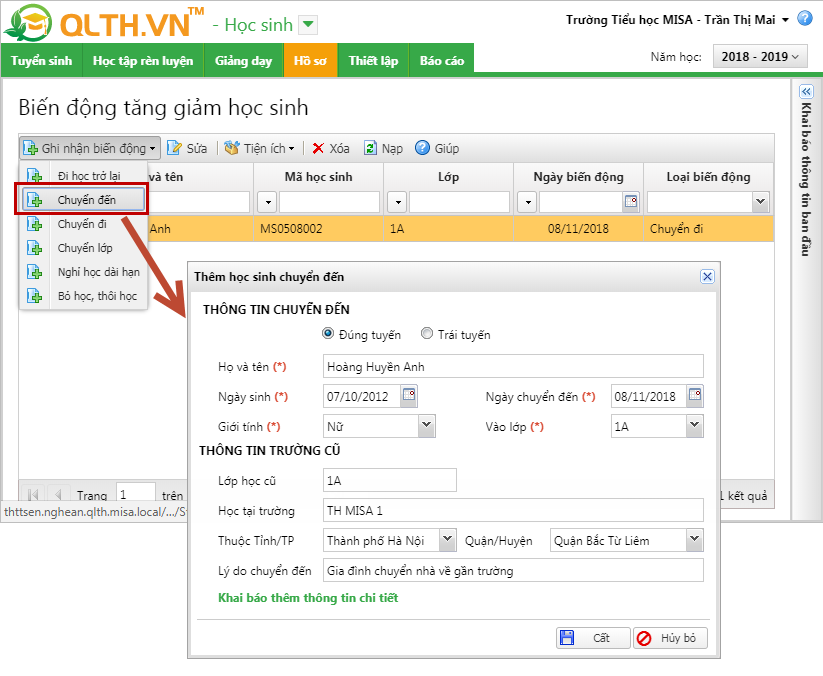Image resolution: width=823 pixels, height=676 pixels.
Task: Click the Xóa red X delete icon
Action: pyautogui.click(x=318, y=149)
